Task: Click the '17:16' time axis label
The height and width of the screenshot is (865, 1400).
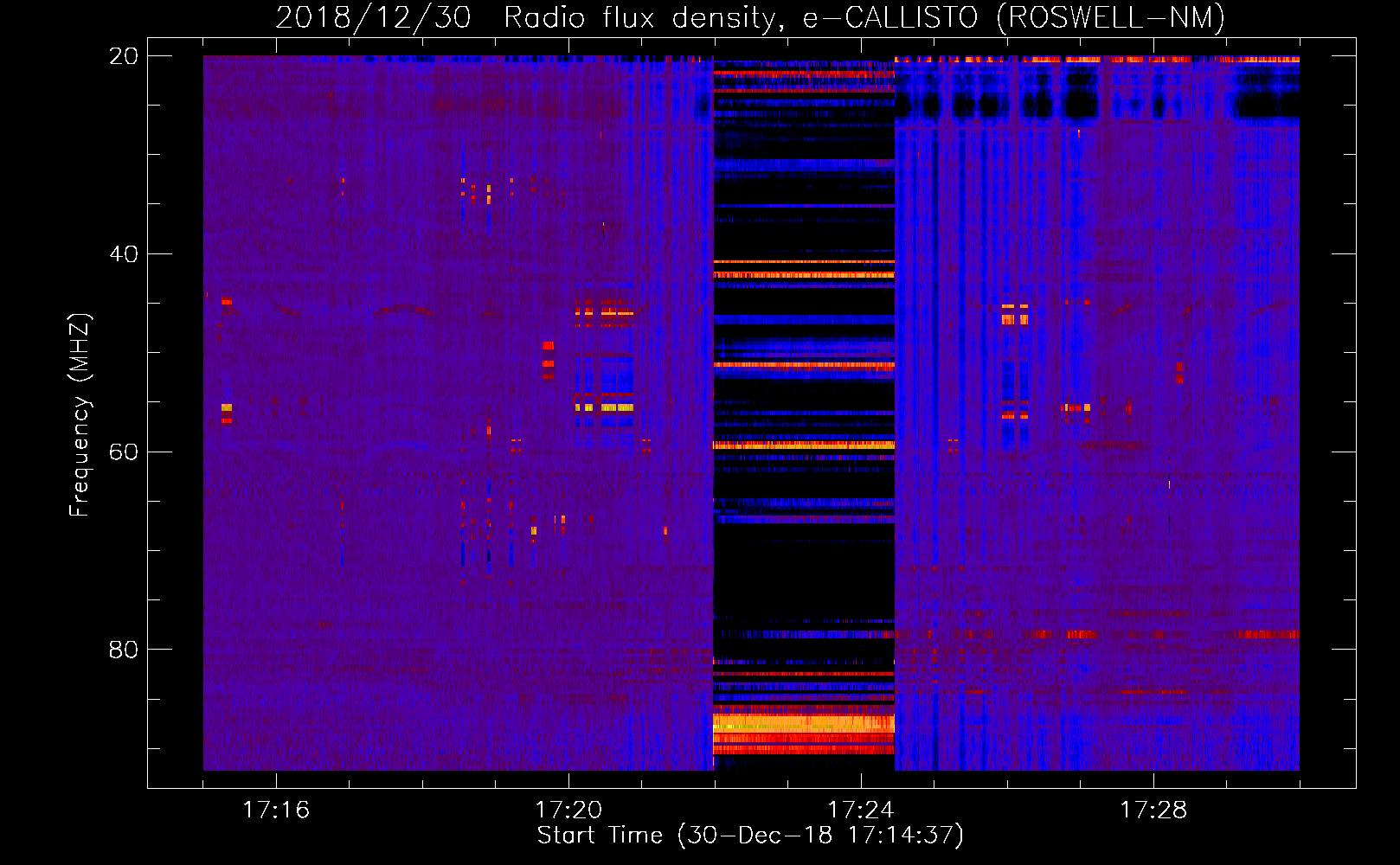Action: click(x=276, y=810)
